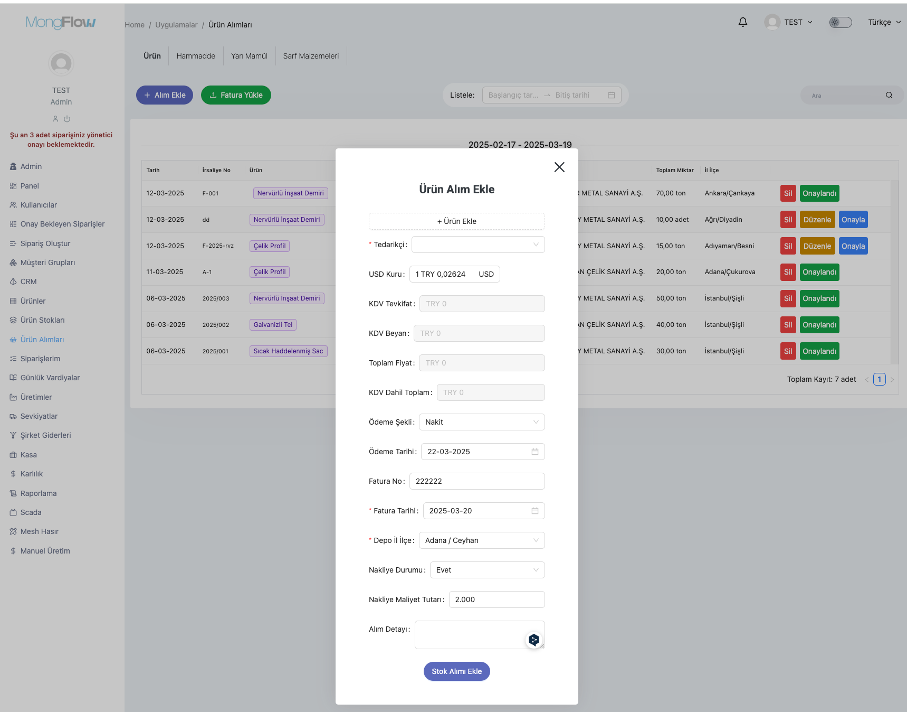Screen dimensions: 908x712
Task: Click the Fatura No input field
Action: [477, 481]
